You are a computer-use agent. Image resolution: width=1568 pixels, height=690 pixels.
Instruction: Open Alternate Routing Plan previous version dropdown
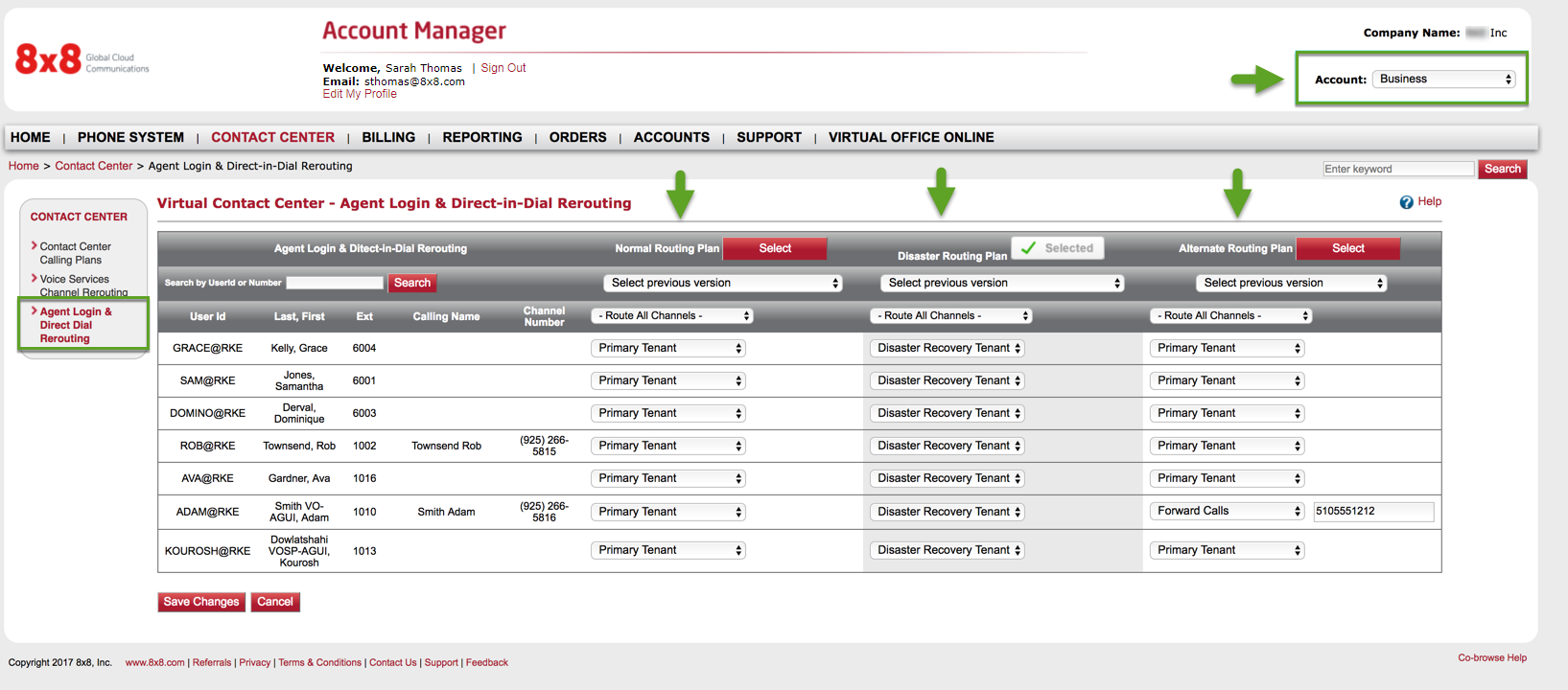[x=1291, y=283]
